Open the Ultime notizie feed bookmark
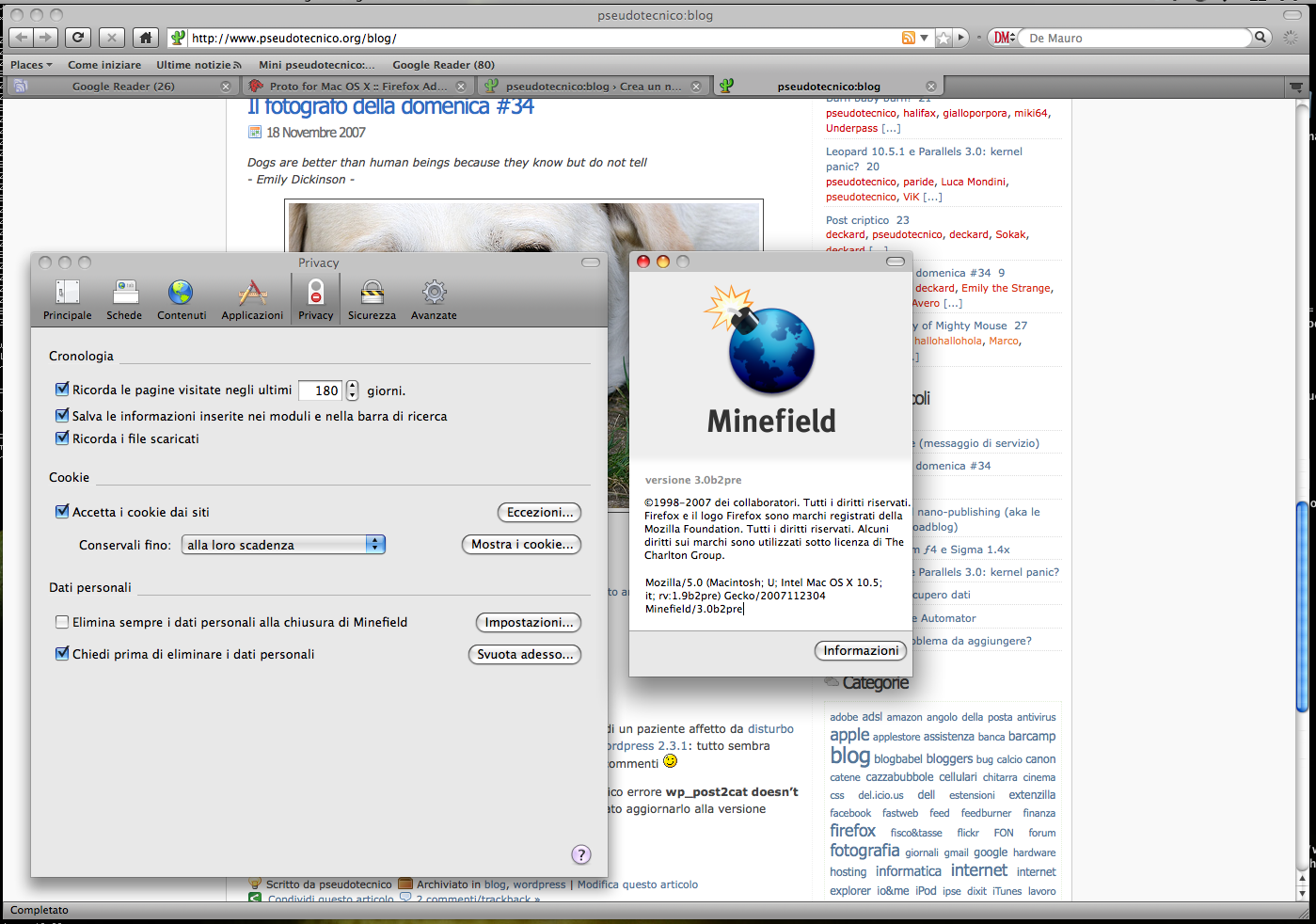Viewport: 1316px width, 924px height. click(198, 65)
